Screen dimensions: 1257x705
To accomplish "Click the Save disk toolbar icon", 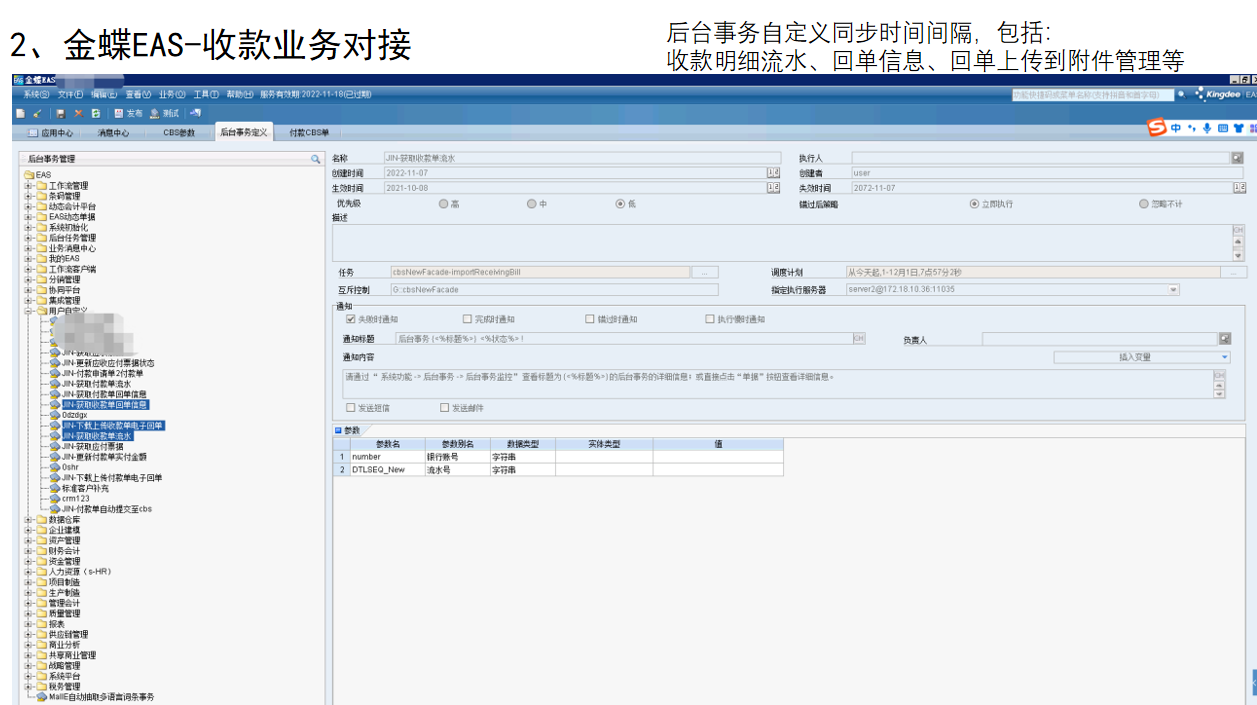I will point(60,113).
